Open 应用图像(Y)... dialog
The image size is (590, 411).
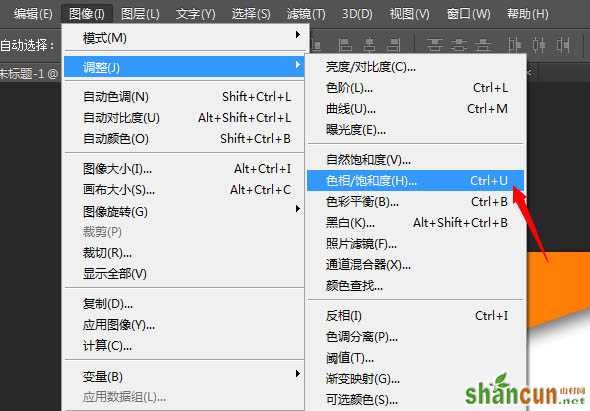coord(184,324)
